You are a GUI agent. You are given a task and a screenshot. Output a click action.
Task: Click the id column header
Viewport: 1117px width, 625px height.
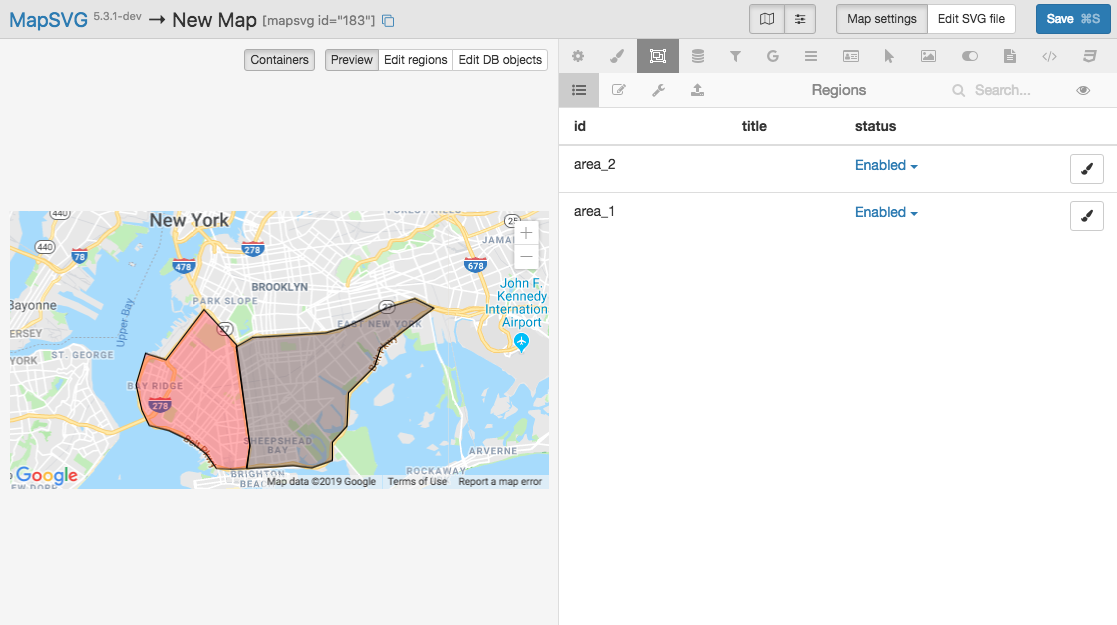(x=580, y=126)
